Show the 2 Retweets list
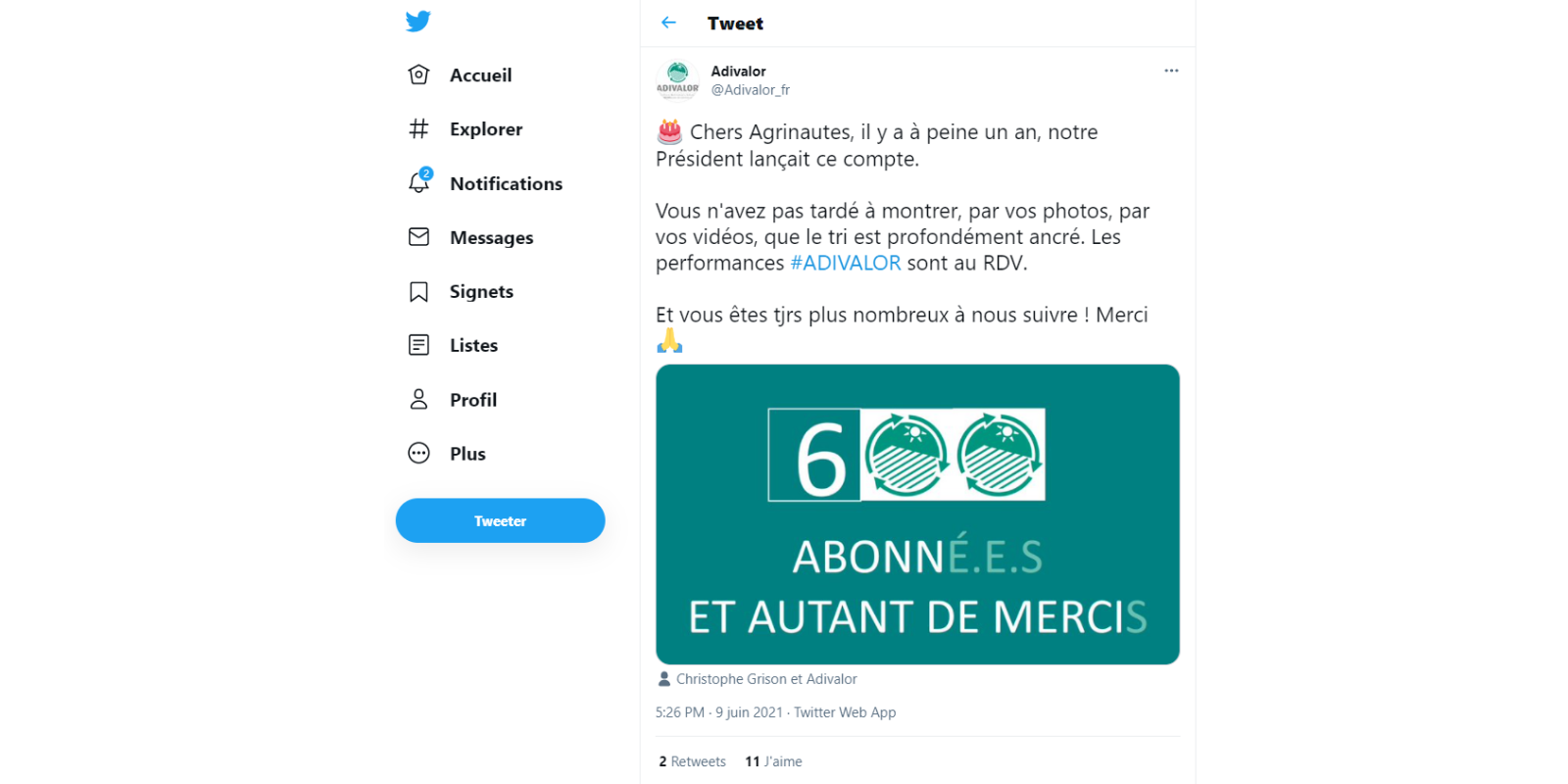Viewport: 1568px width, 784px height. pyautogui.click(x=692, y=761)
